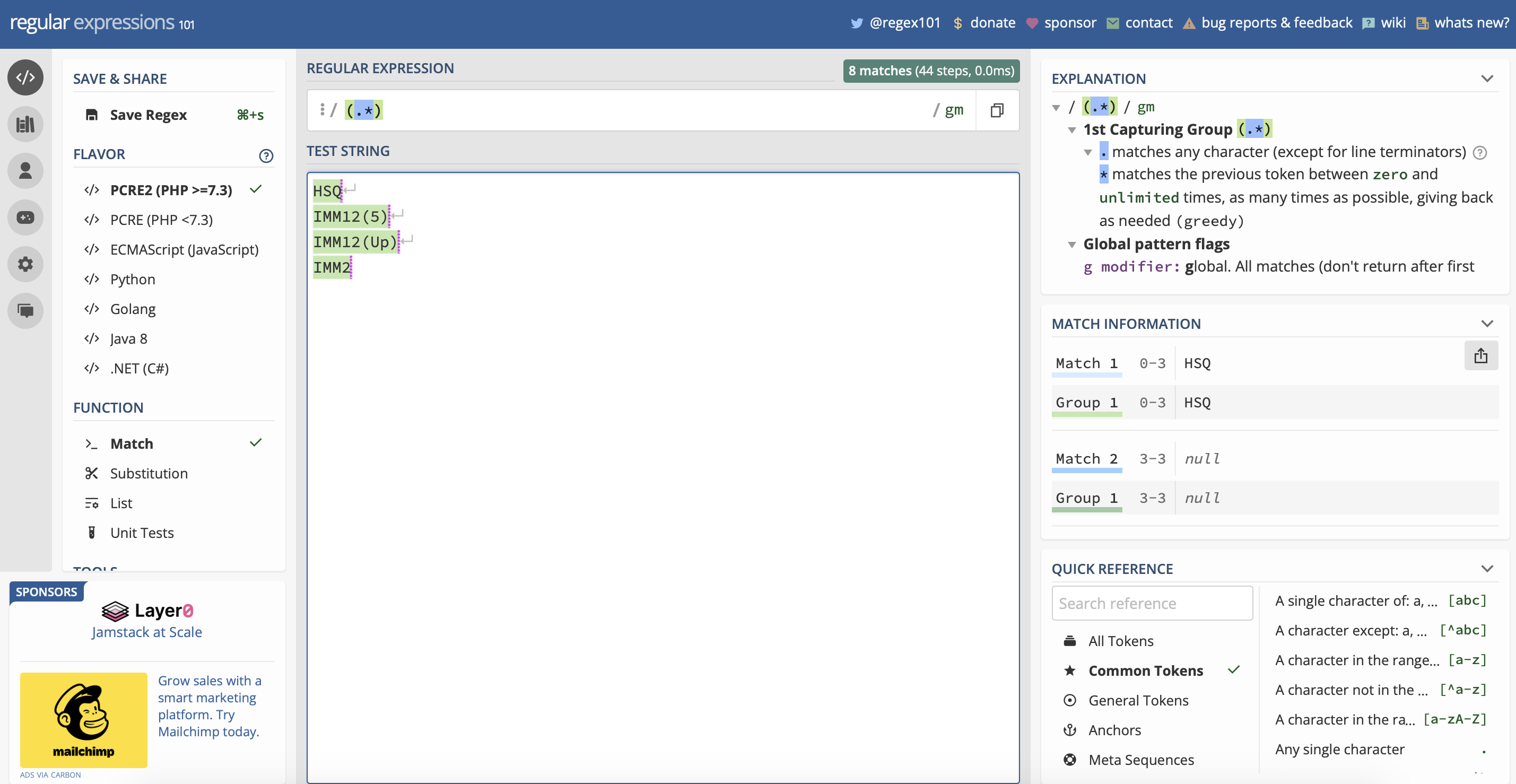Copy regex to clipboard icon
This screenshot has height=784, width=1516.
click(x=996, y=110)
